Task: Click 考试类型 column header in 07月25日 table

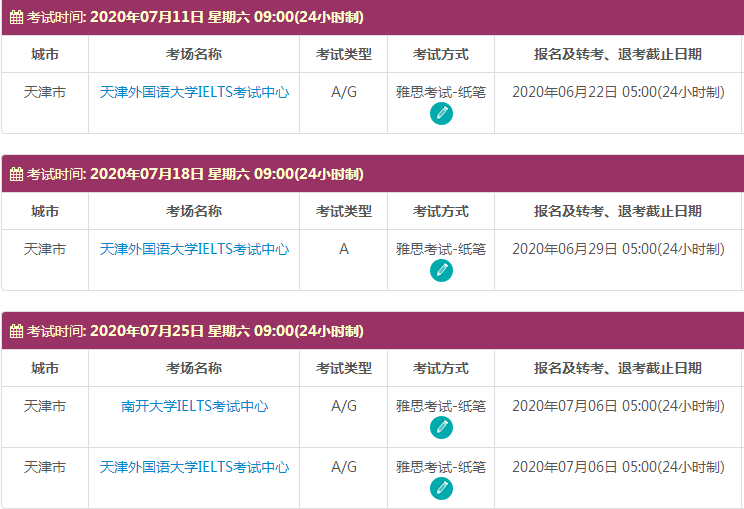Action: click(344, 368)
